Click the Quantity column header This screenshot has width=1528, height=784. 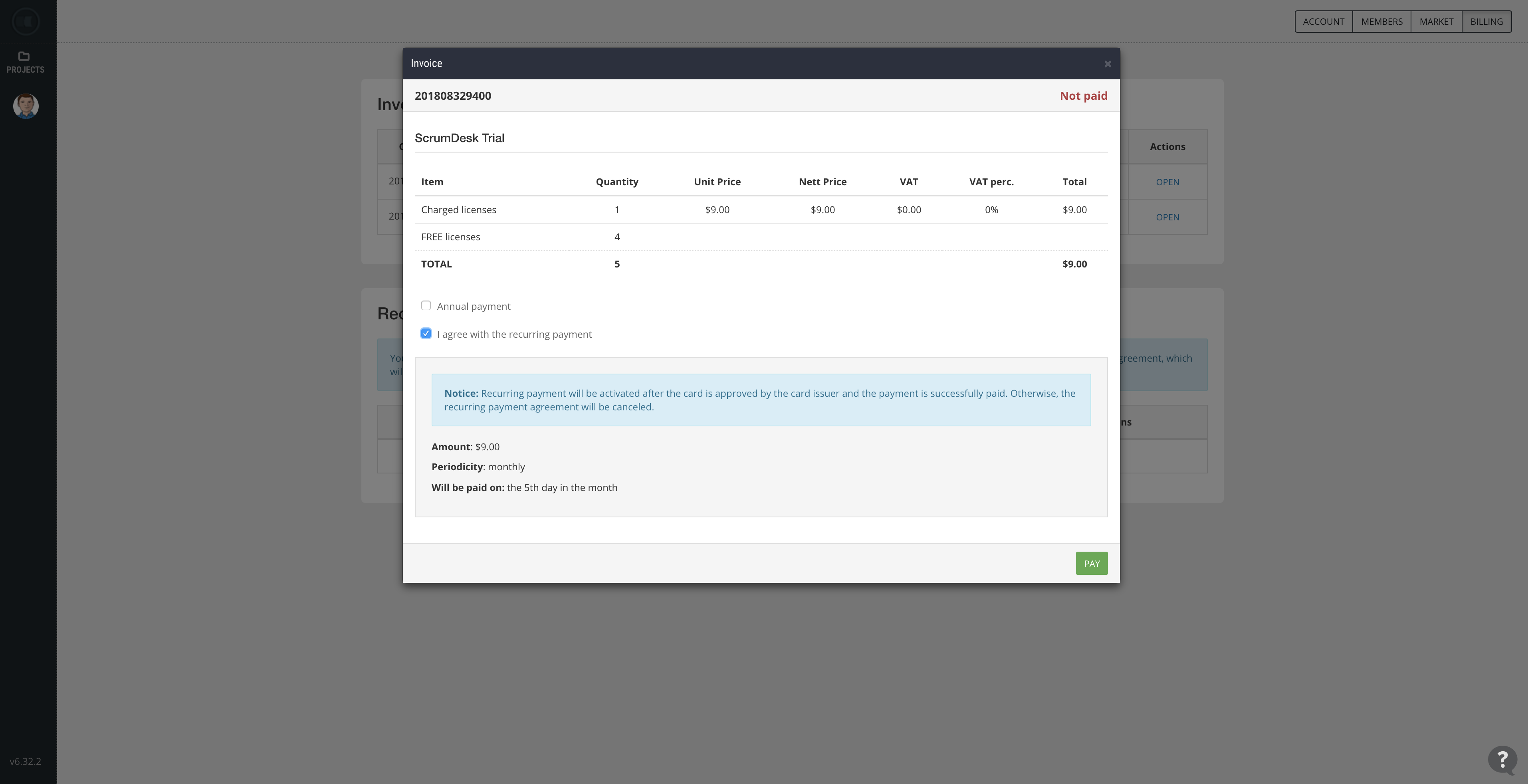(617, 182)
